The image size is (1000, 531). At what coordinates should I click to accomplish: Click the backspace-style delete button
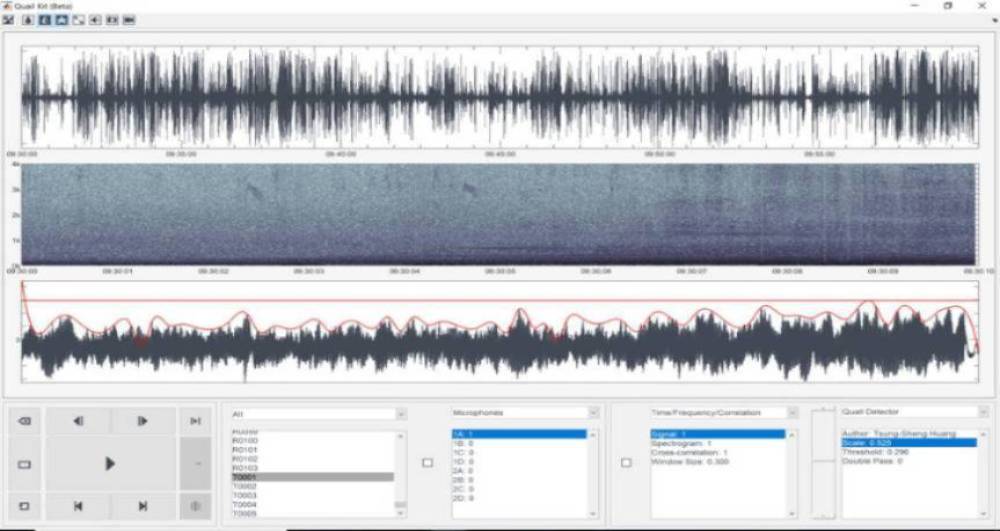24,421
